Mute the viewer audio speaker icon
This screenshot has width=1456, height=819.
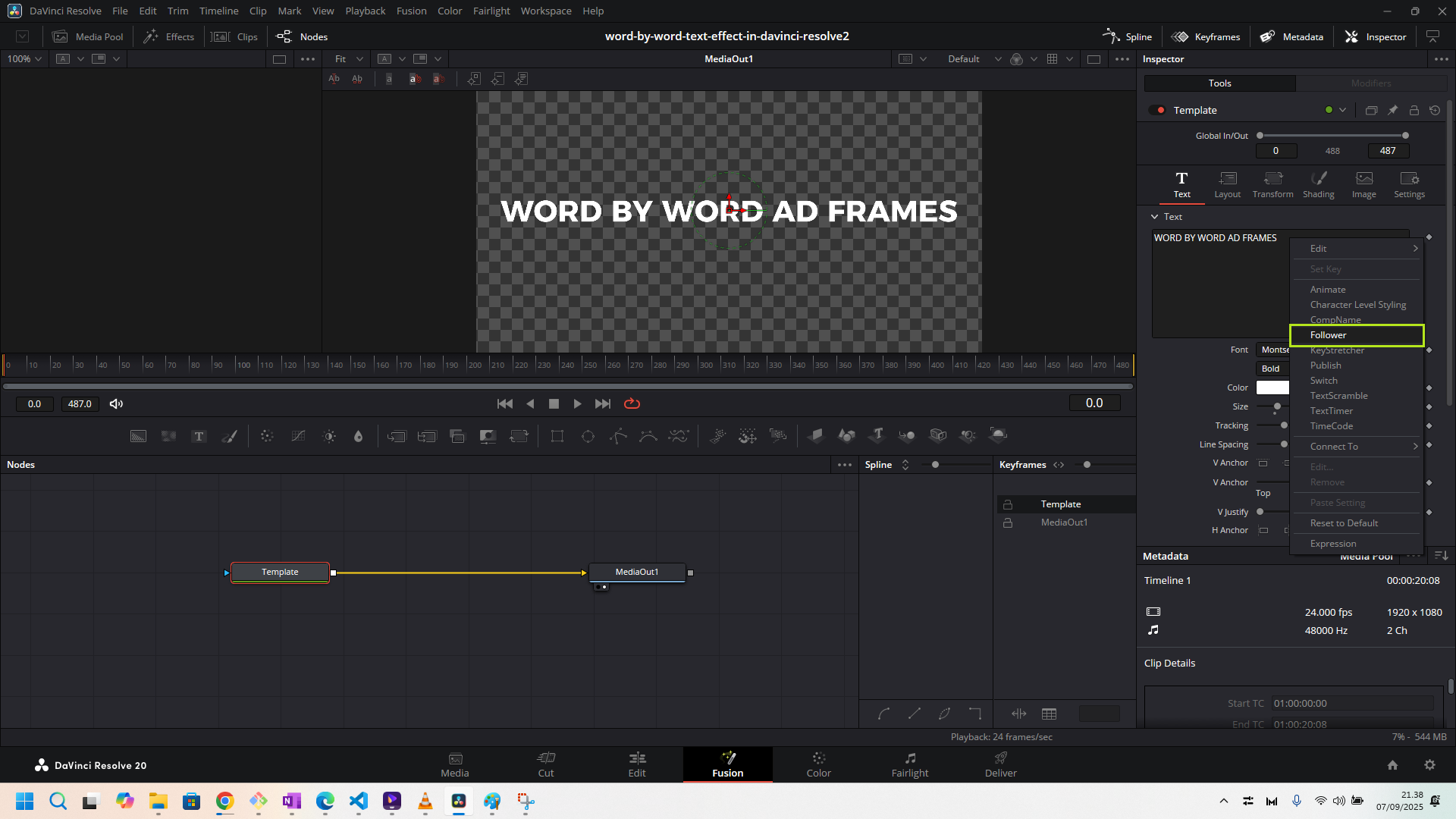116,404
